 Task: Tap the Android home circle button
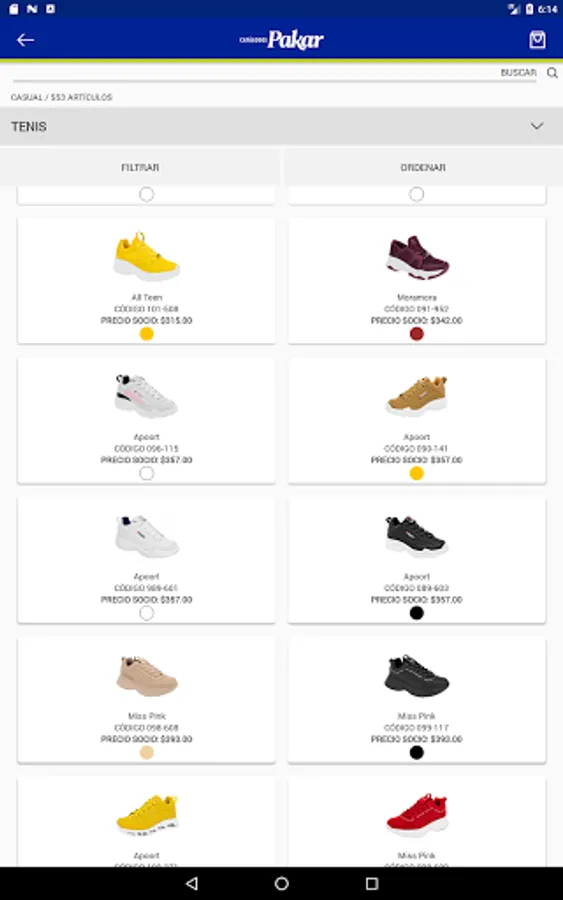click(281, 883)
